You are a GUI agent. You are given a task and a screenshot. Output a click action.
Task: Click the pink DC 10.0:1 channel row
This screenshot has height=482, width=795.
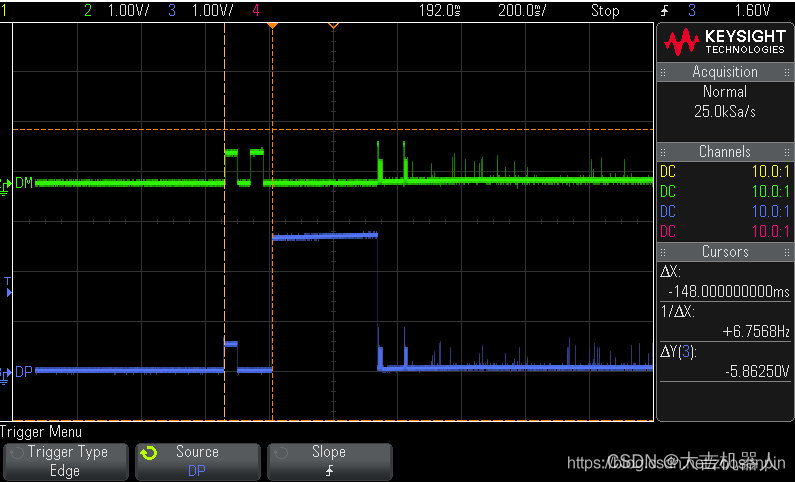725,231
